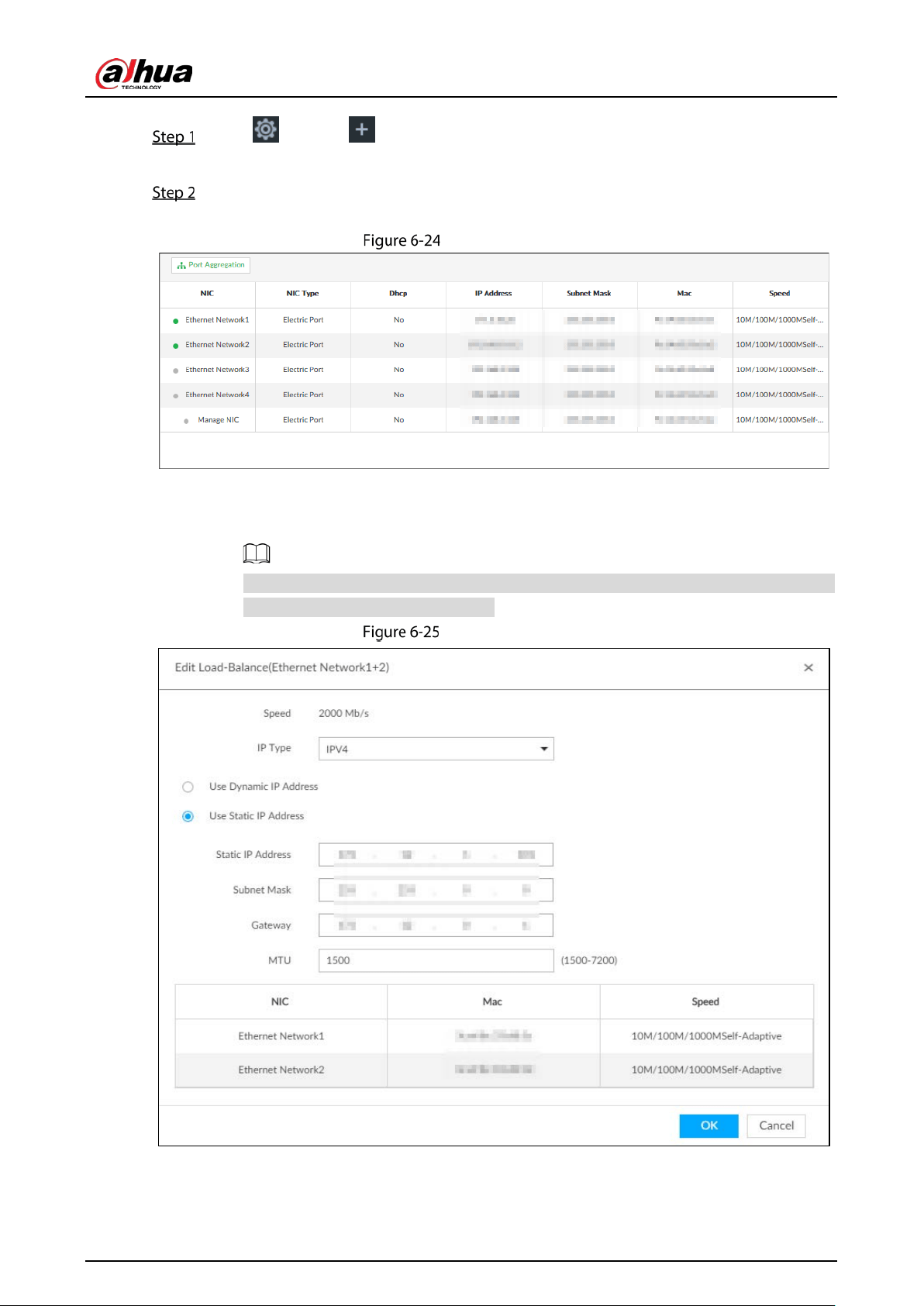
Task: Select the Ethernet Network3 table row
Action: tap(494, 370)
